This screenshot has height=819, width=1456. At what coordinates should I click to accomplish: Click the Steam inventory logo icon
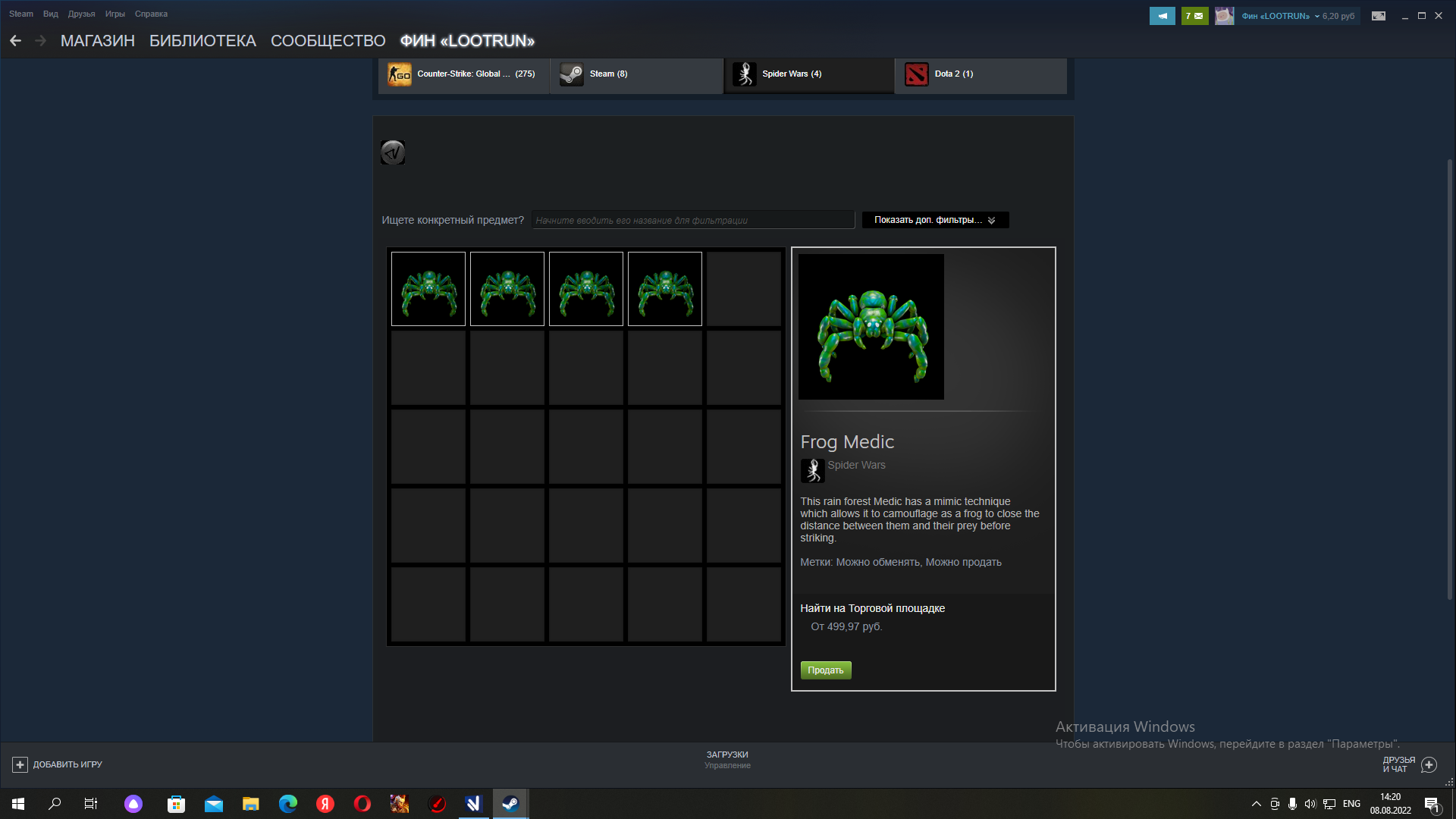pyautogui.click(x=572, y=74)
